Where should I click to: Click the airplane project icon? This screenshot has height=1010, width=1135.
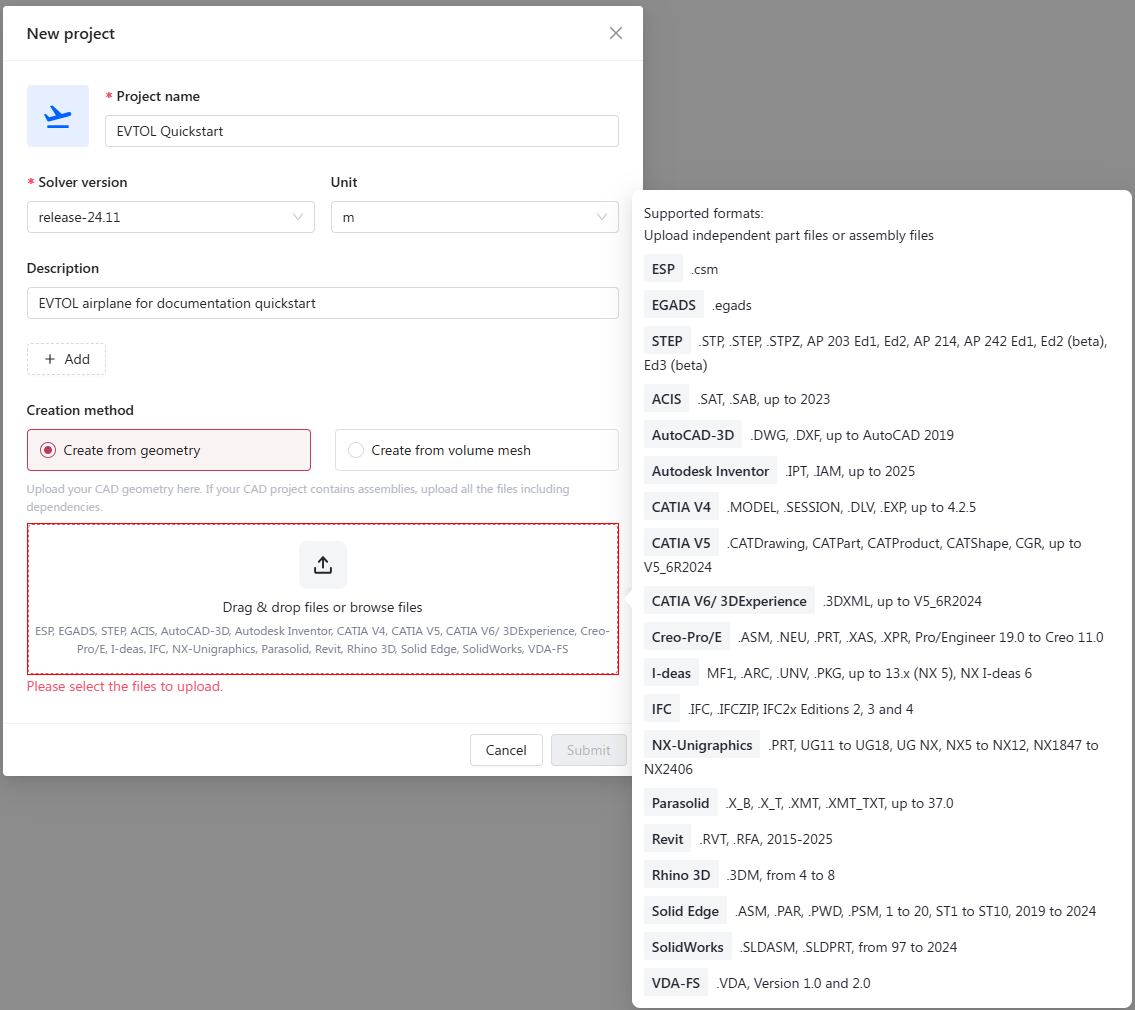pos(58,116)
